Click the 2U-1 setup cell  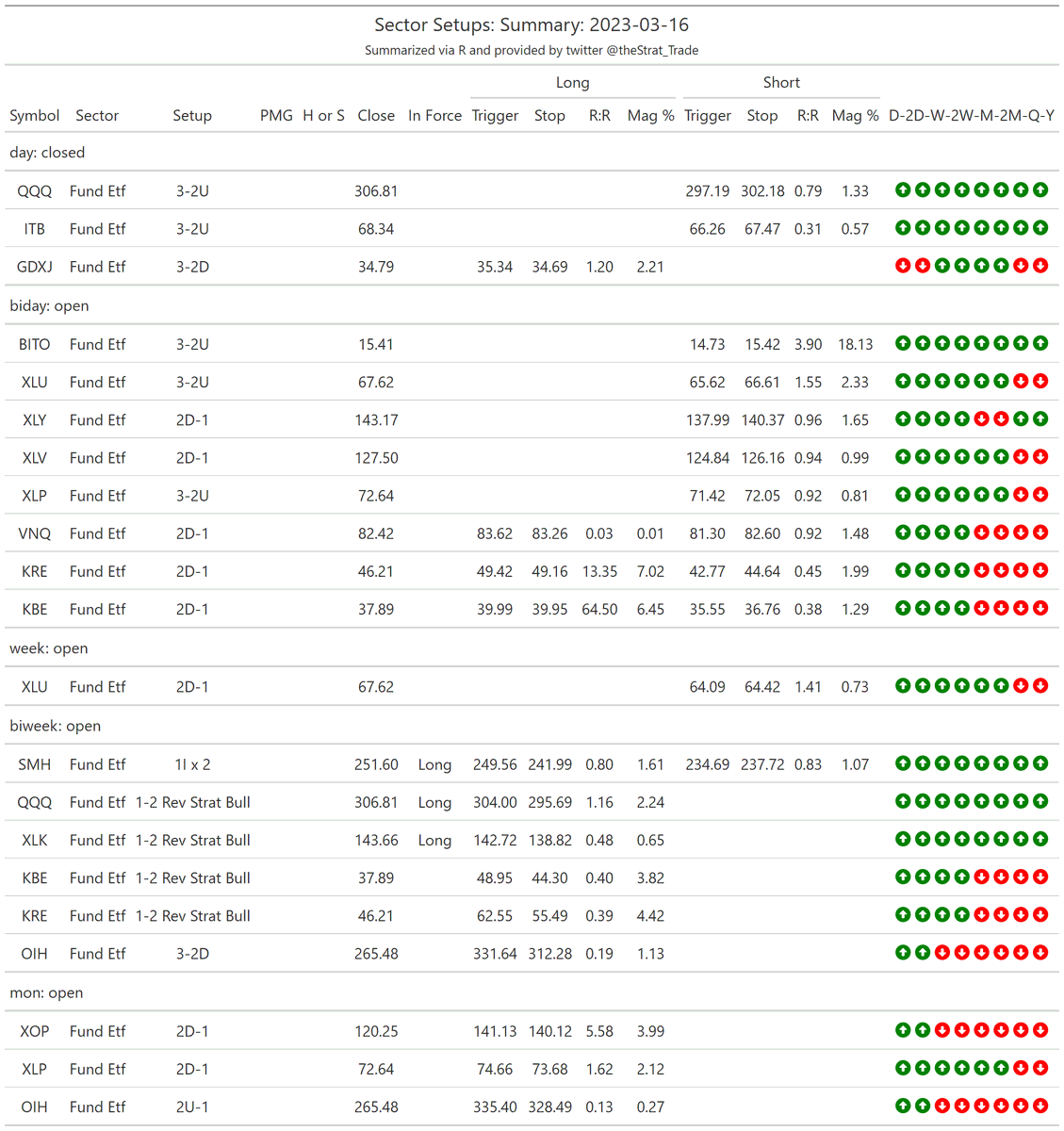[x=192, y=1106]
